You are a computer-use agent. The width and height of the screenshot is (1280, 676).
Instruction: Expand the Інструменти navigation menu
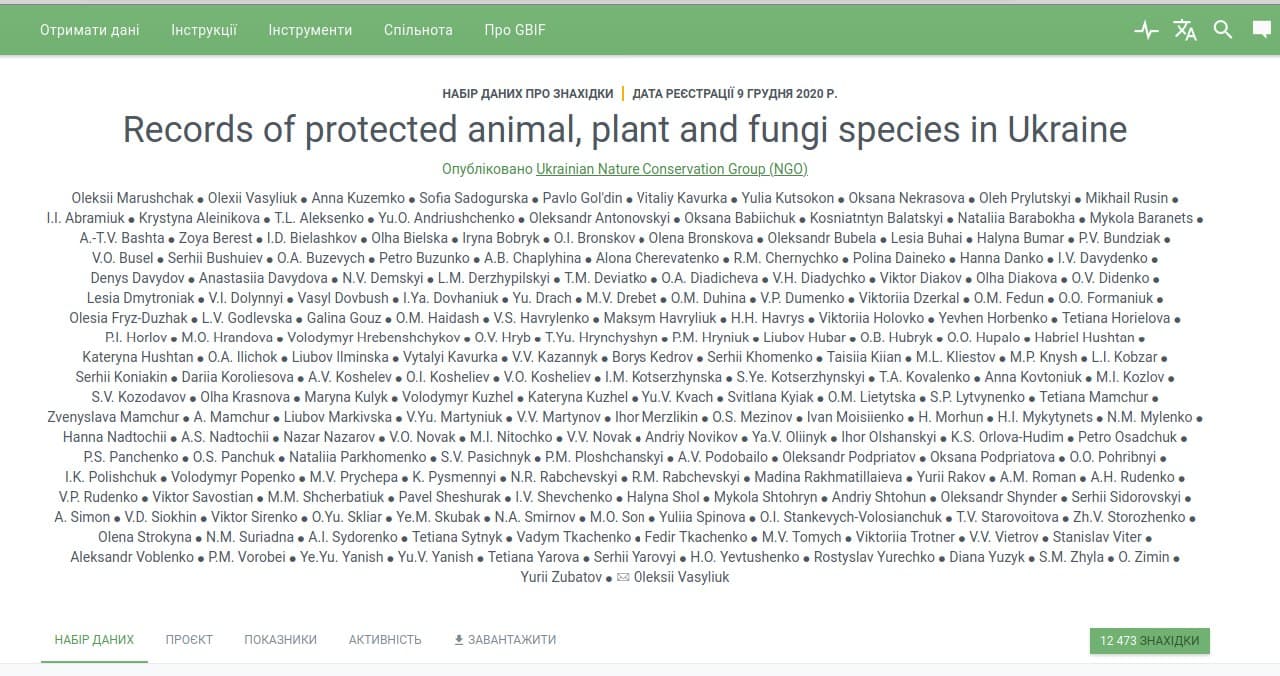coord(310,30)
